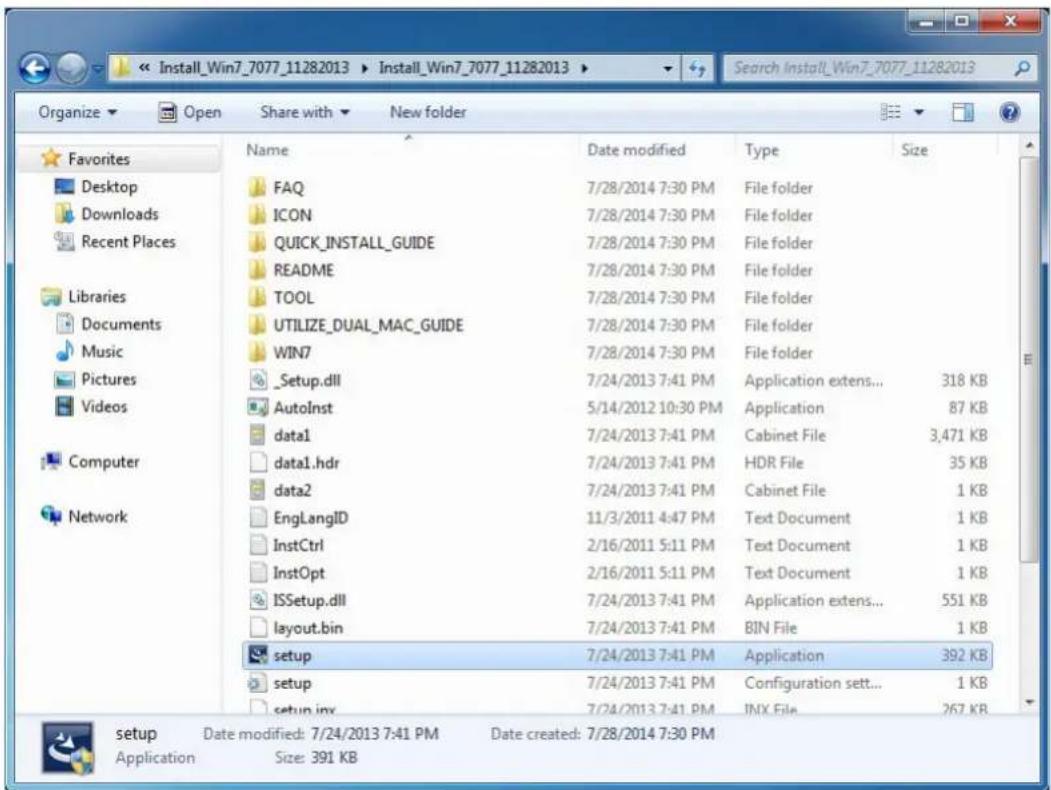Viewport: 1051px width, 790px height.
Task: Click the layout.bin file icon
Action: 258,627
